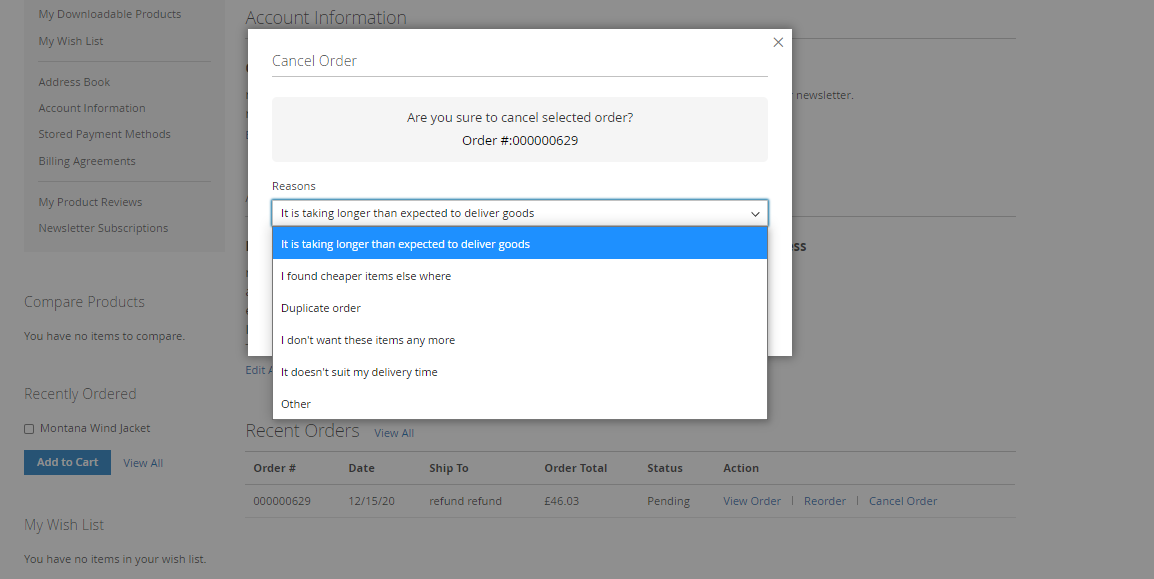Open Newsletter Subscriptions in sidebar

point(103,228)
